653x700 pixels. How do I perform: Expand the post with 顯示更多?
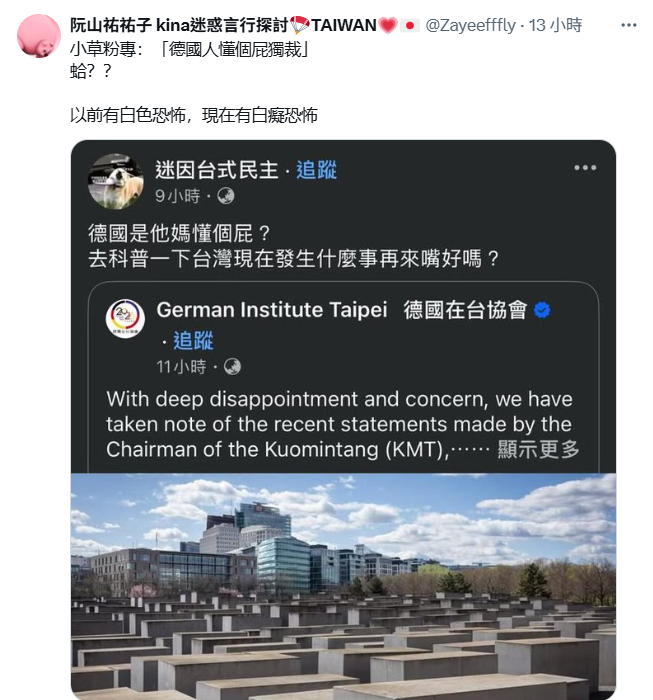539,449
